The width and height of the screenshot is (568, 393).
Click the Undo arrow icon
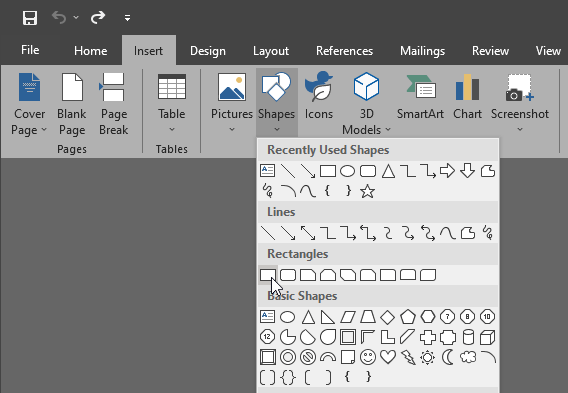[x=59, y=17]
